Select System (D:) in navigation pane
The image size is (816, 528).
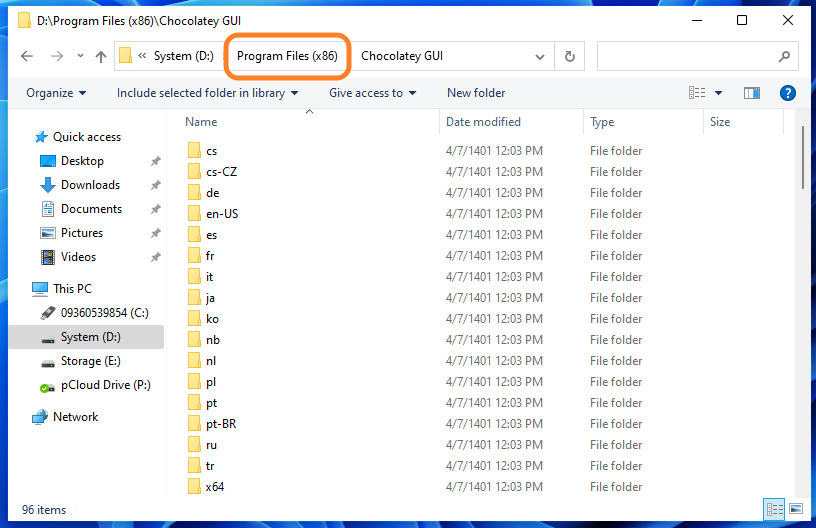tap(86, 337)
